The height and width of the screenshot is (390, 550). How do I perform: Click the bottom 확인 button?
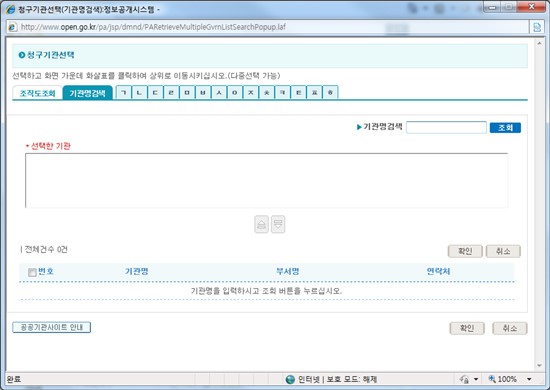(x=467, y=328)
